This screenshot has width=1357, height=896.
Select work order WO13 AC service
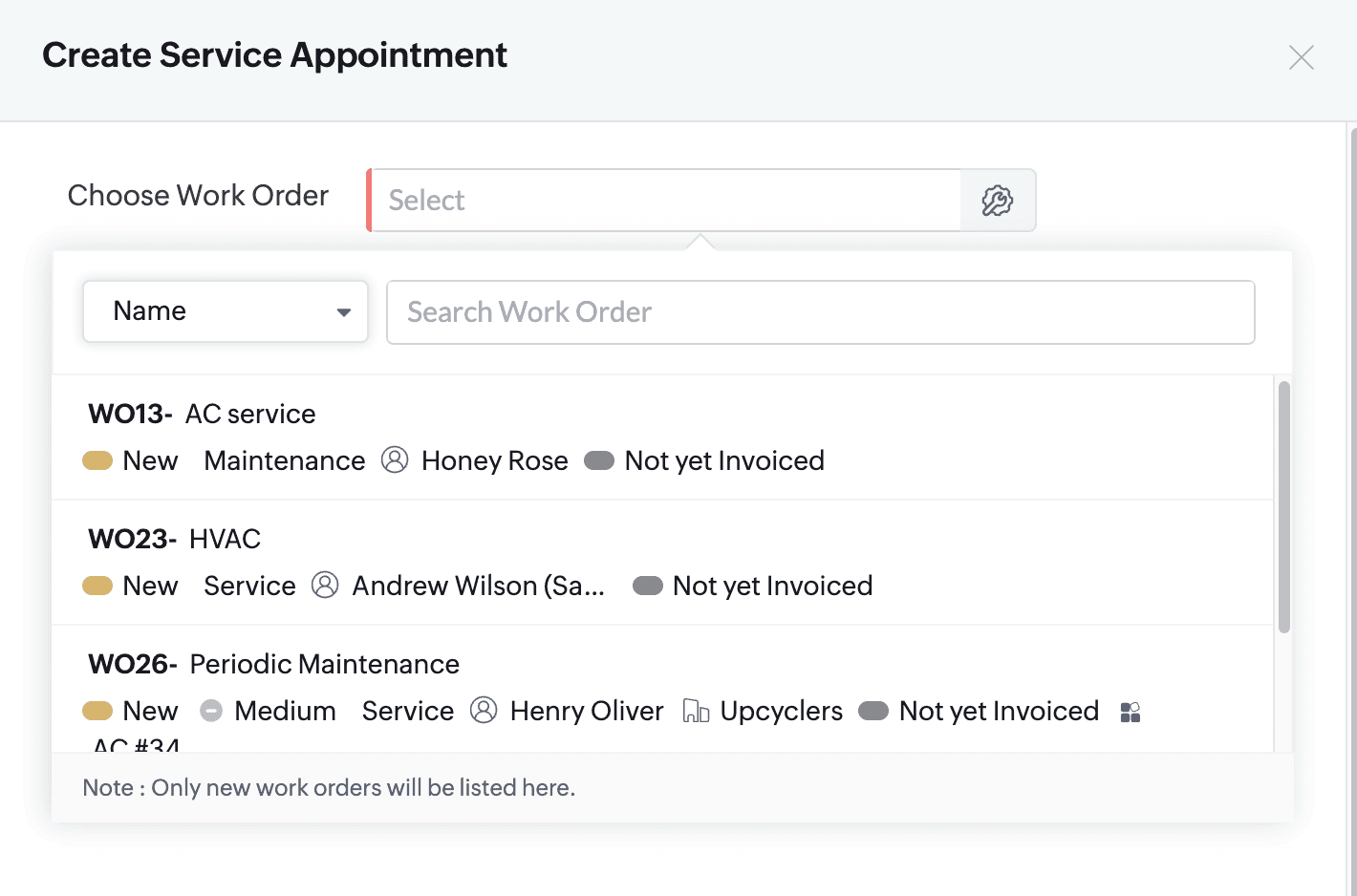(250, 414)
